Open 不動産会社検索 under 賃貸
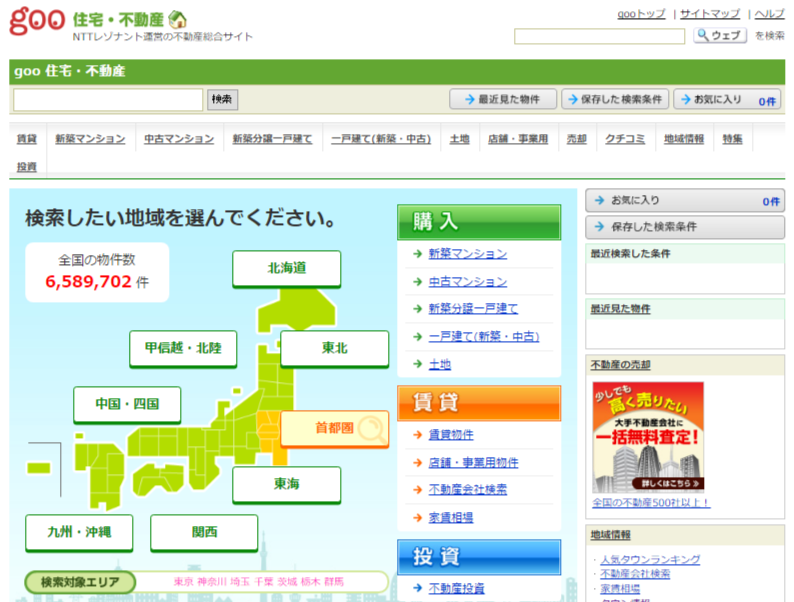This screenshot has height=602, width=794. 467,489
